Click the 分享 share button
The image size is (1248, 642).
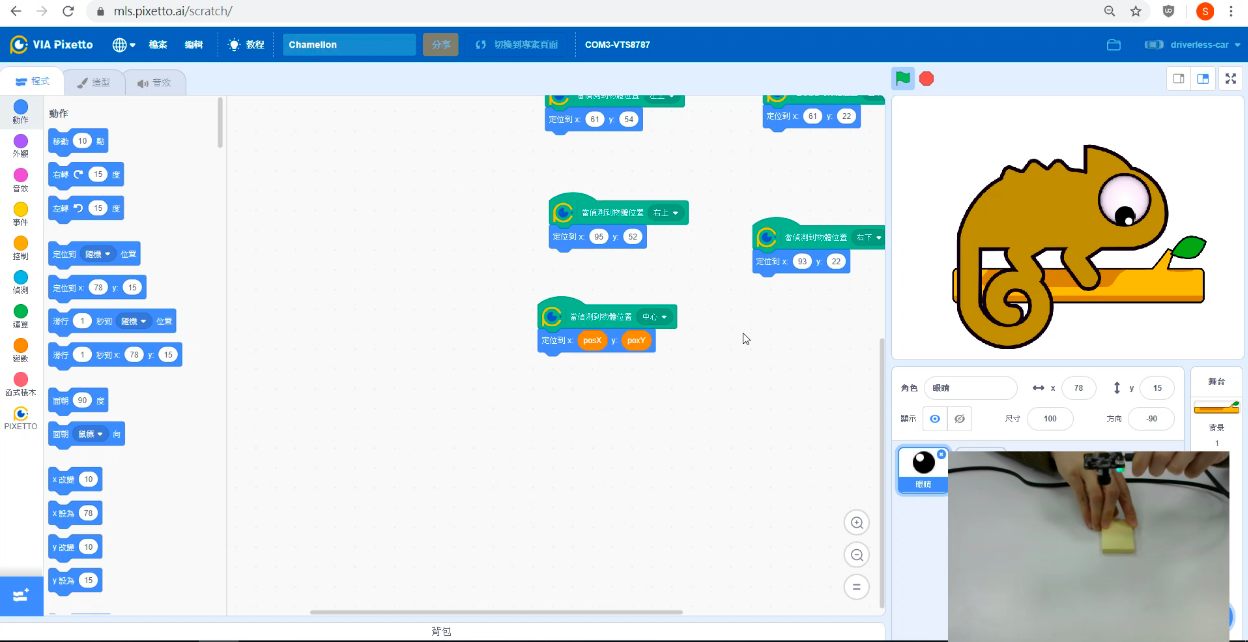[441, 45]
